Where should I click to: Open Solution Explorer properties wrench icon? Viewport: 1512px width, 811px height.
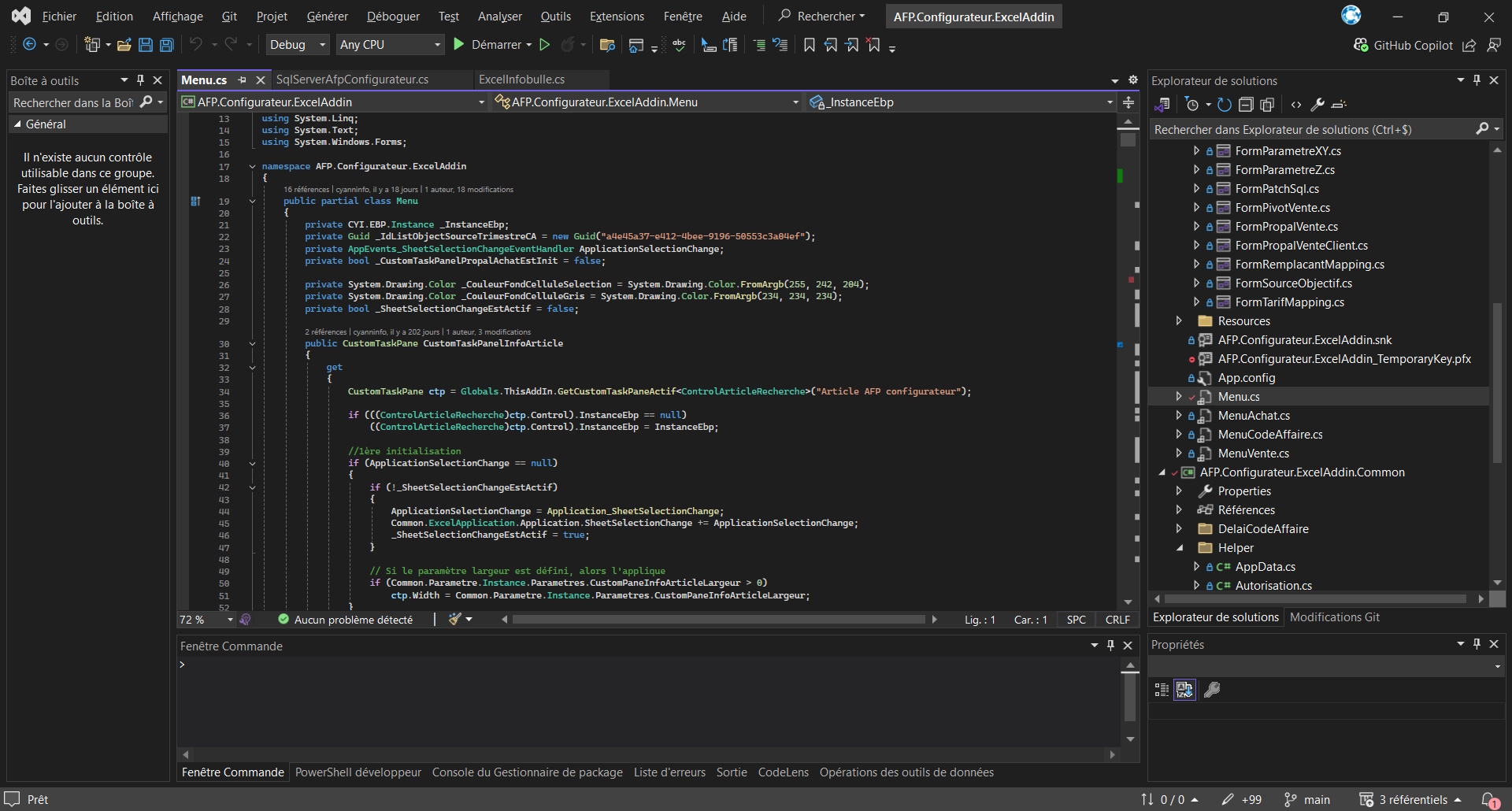pos(1317,105)
